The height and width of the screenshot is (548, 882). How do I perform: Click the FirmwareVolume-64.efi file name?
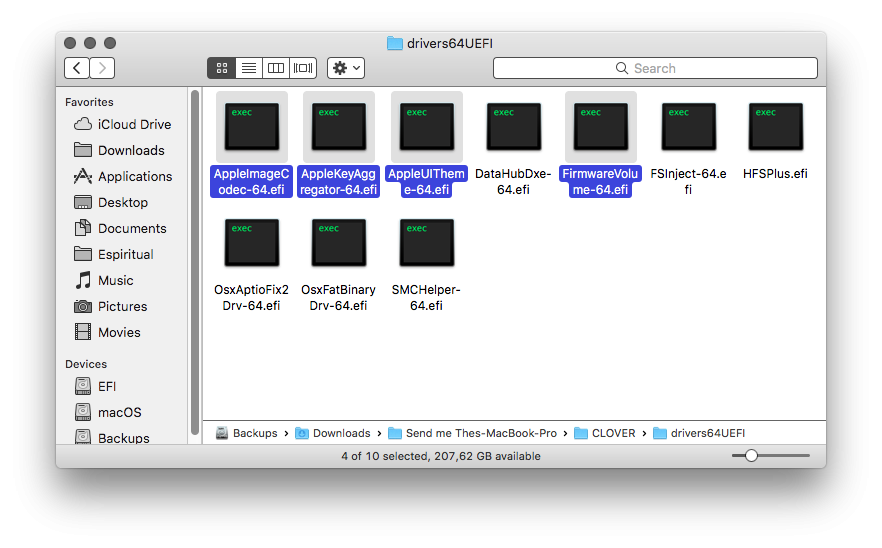point(601,182)
